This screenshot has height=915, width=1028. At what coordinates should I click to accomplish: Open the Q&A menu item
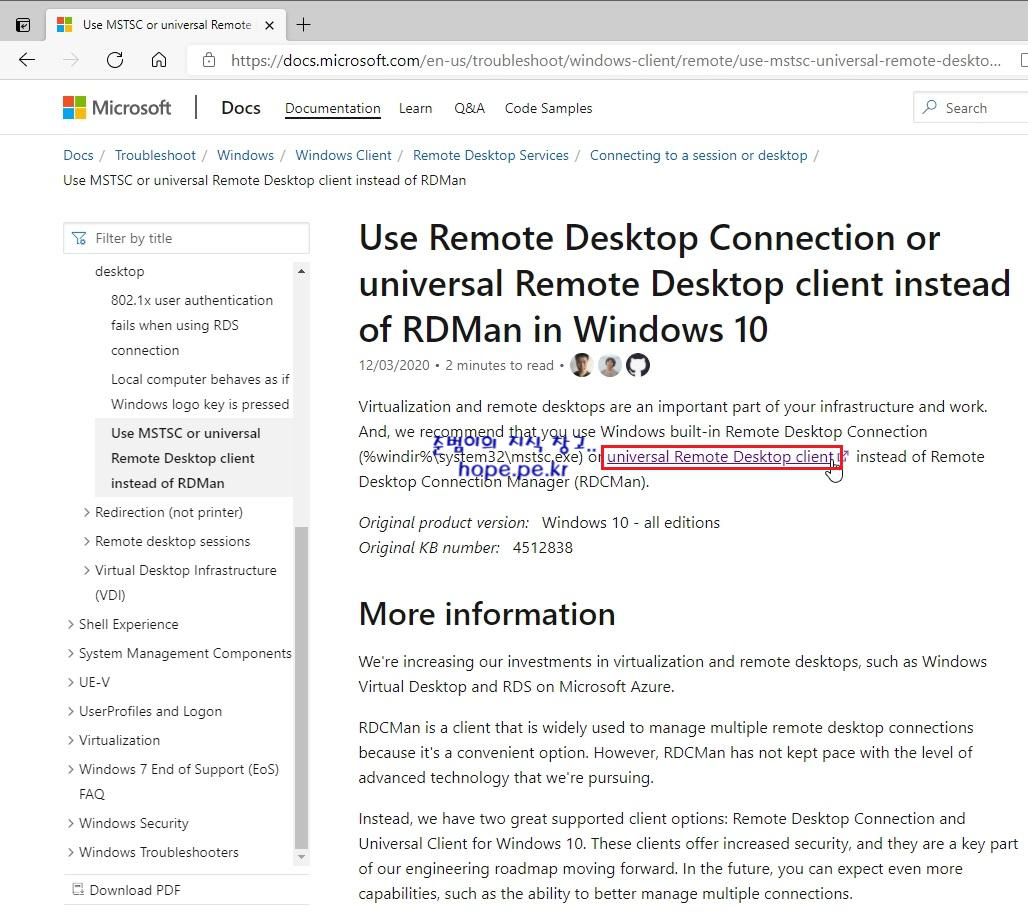point(469,108)
